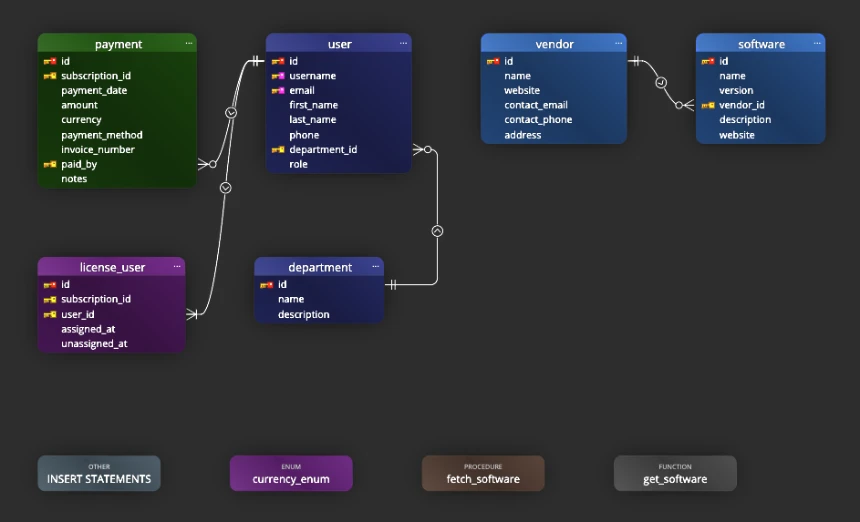The width and height of the screenshot is (860, 522).
Task: Select the software table header
Action: click(761, 43)
